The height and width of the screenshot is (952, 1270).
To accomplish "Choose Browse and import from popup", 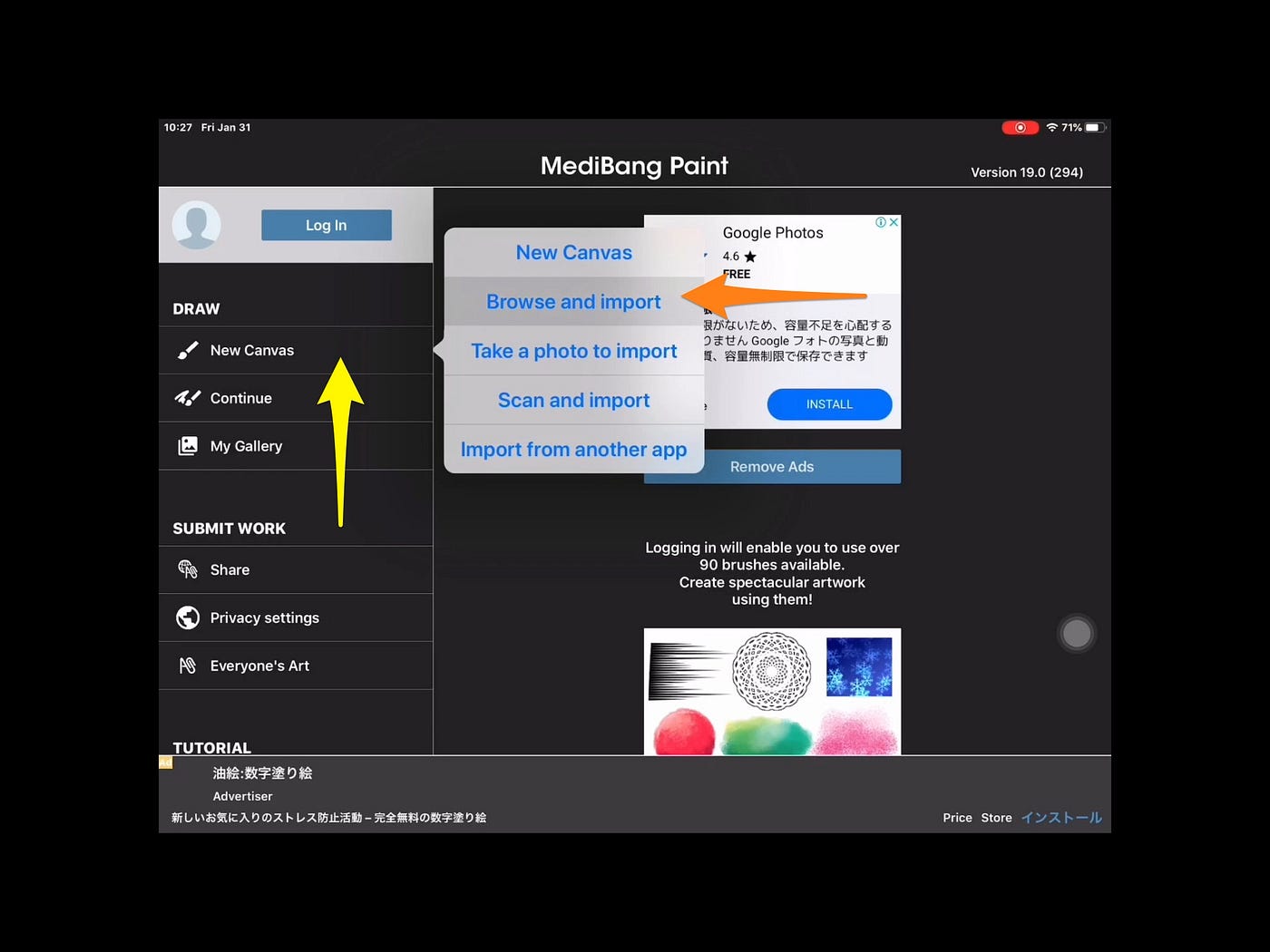I will [x=574, y=302].
